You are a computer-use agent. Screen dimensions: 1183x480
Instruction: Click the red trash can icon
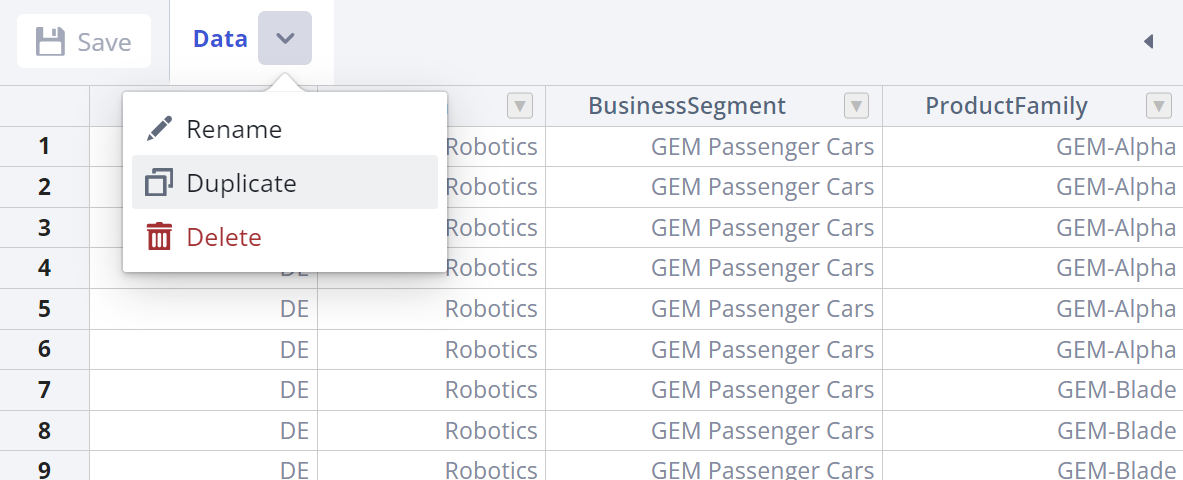coord(159,237)
